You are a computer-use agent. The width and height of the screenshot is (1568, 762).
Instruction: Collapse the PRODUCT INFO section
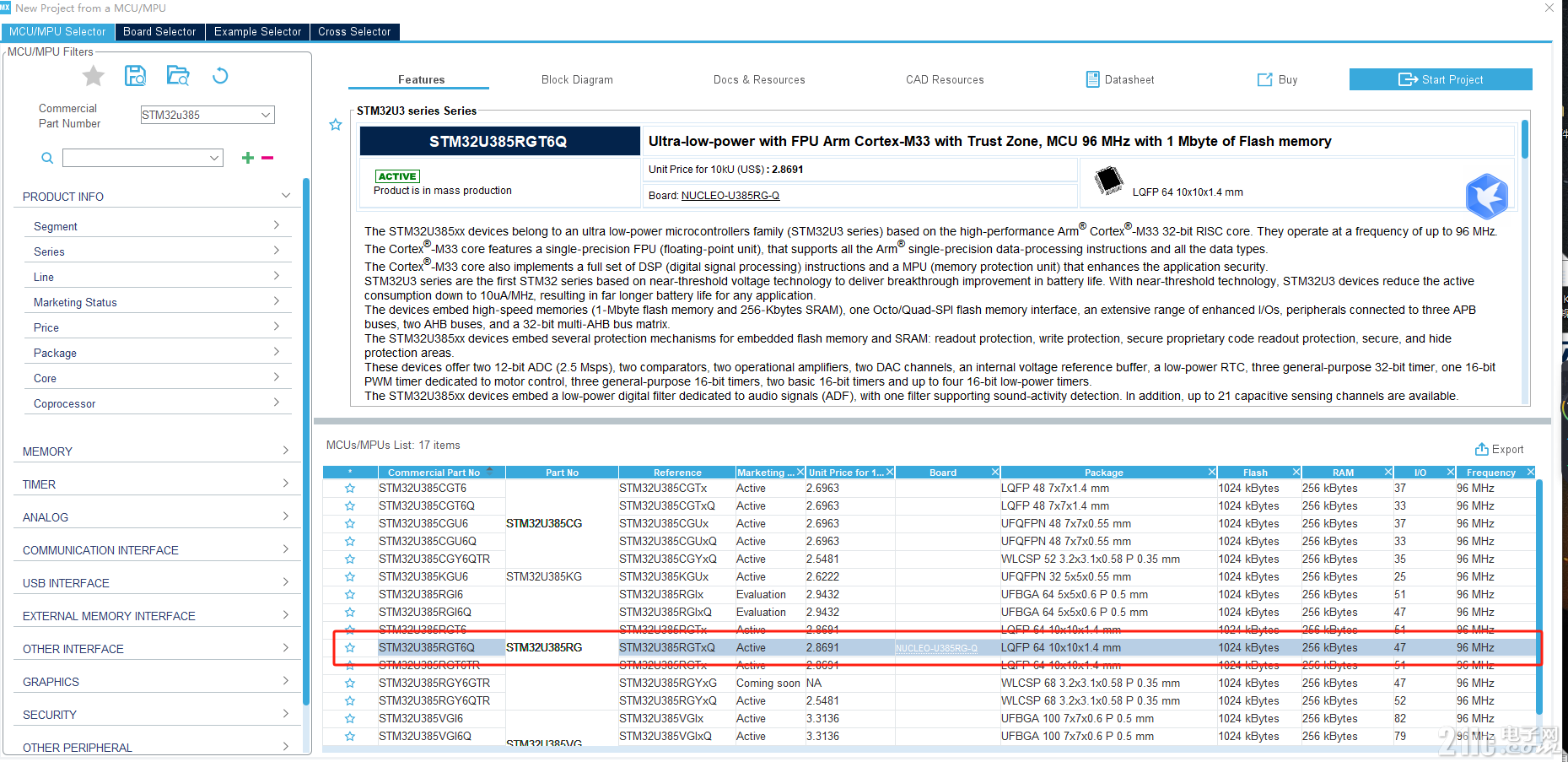(286, 196)
